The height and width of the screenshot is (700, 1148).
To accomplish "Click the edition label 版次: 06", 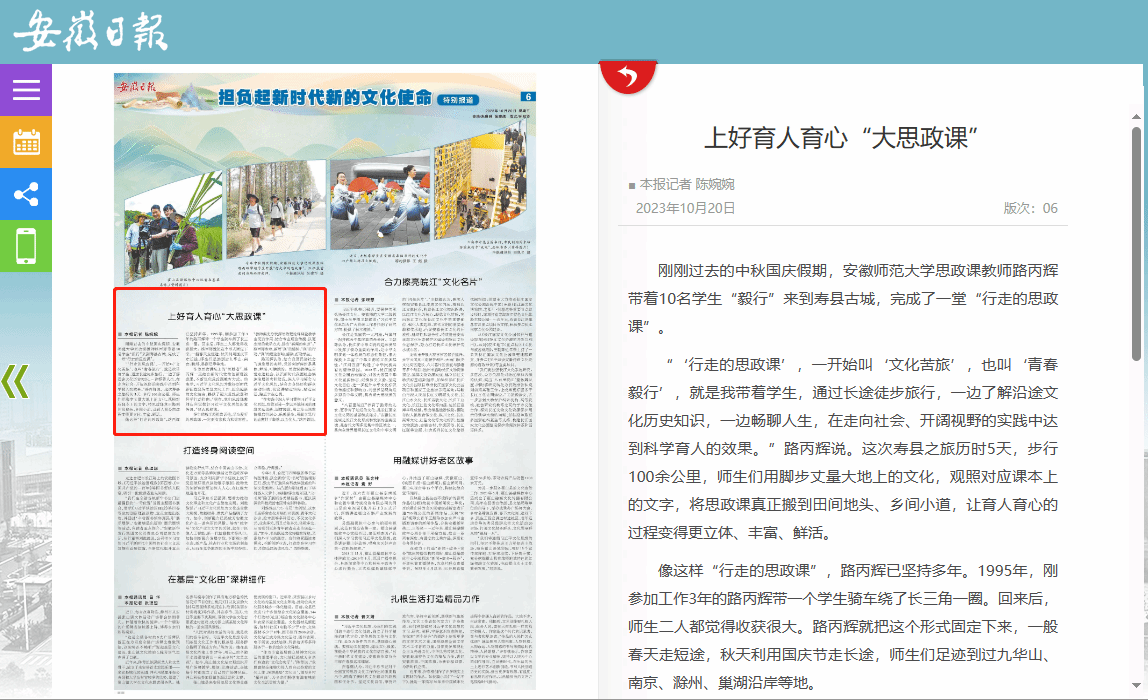I will (1030, 208).
